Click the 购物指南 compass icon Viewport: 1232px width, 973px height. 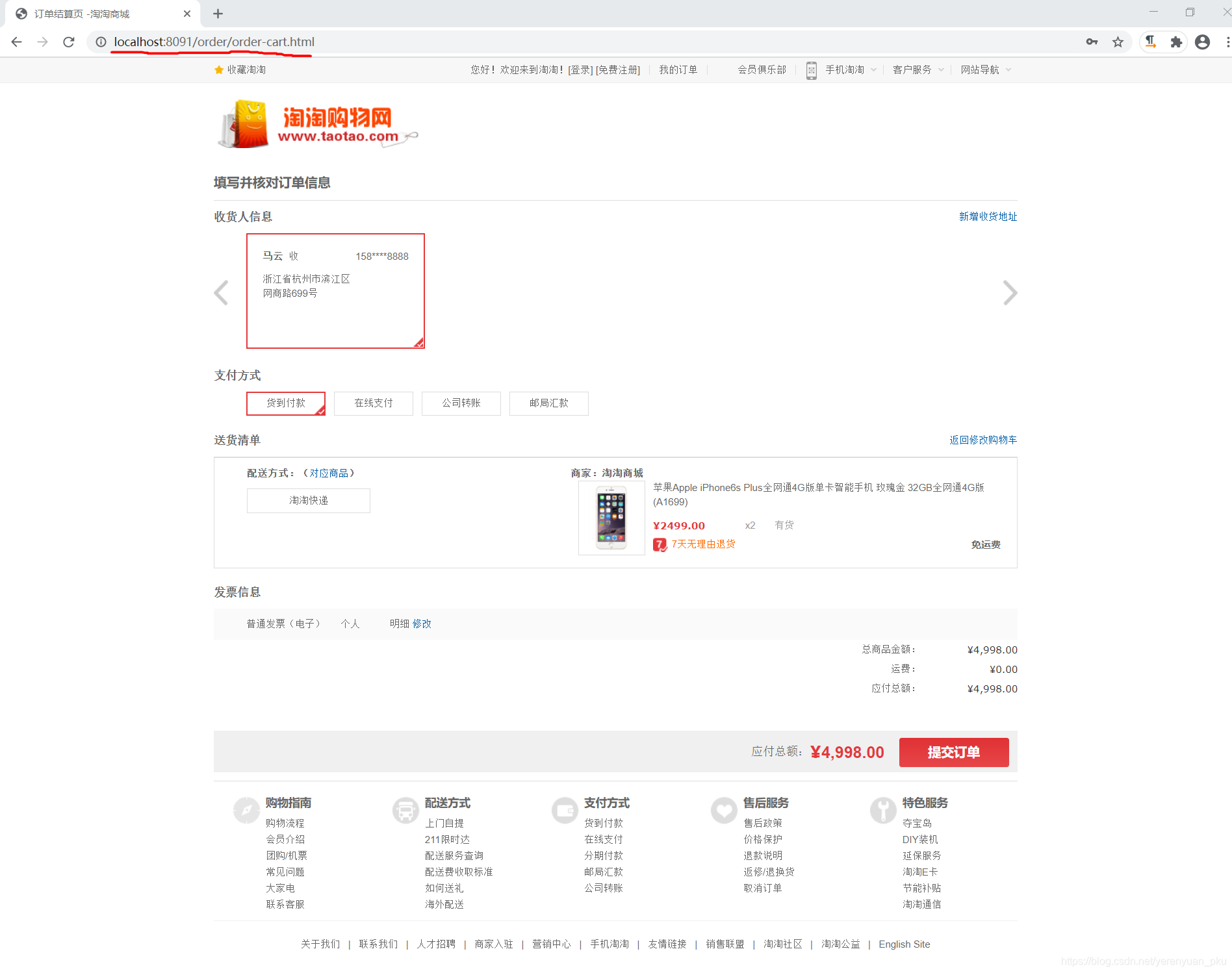tap(246, 810)
